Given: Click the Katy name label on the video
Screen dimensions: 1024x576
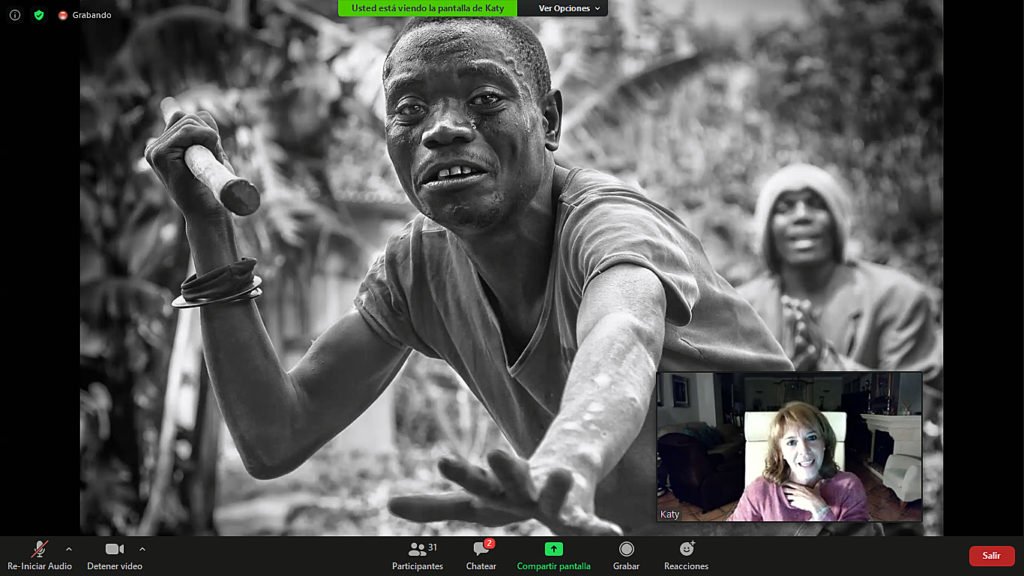Looking at the screenshot, I should point(670,514).
